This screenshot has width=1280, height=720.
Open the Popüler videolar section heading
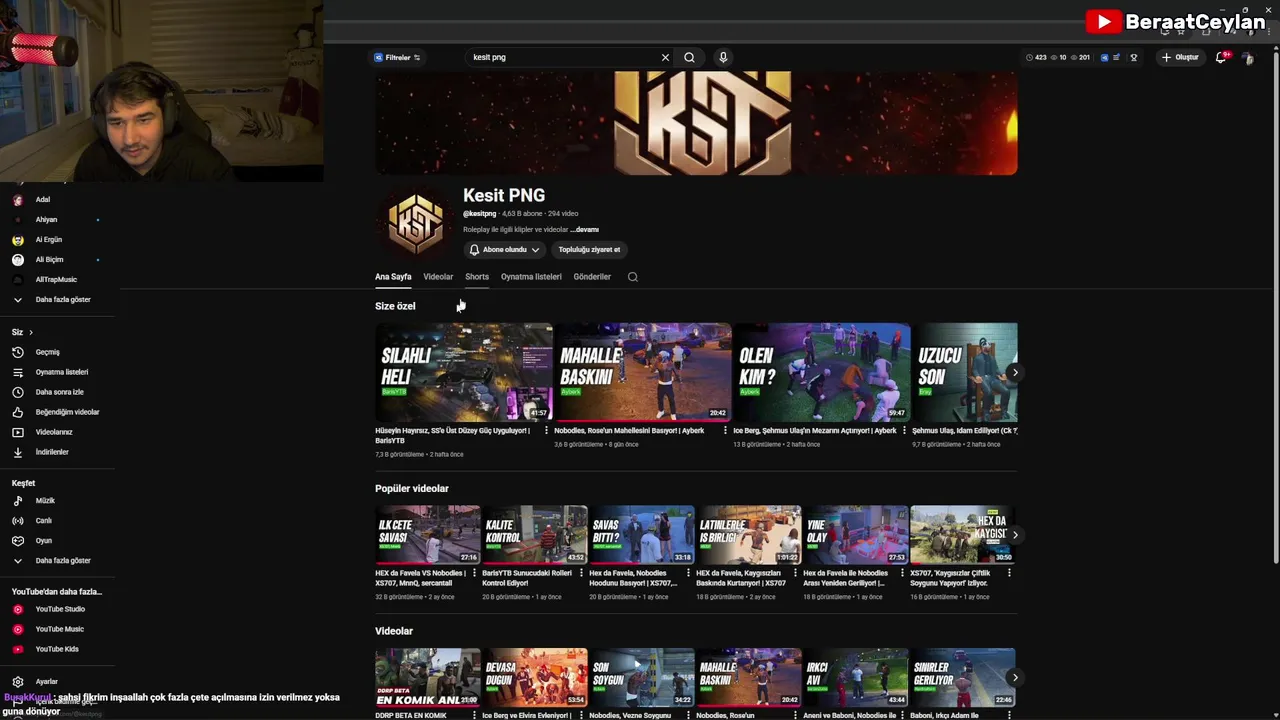click(412, 489)
